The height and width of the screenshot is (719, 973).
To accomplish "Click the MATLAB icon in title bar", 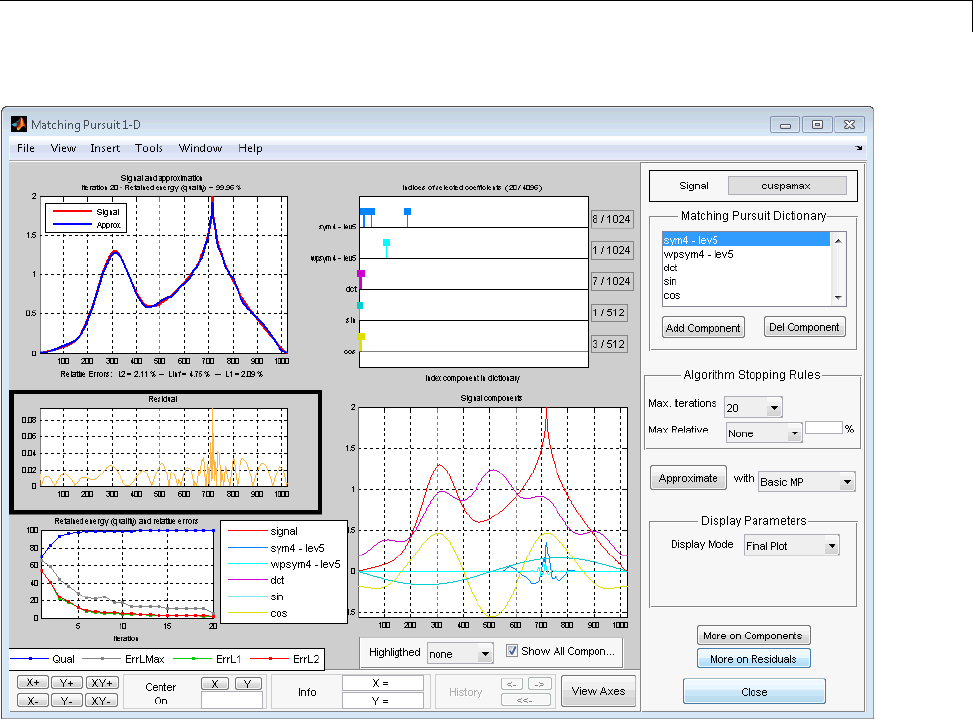I will point(18,125).
